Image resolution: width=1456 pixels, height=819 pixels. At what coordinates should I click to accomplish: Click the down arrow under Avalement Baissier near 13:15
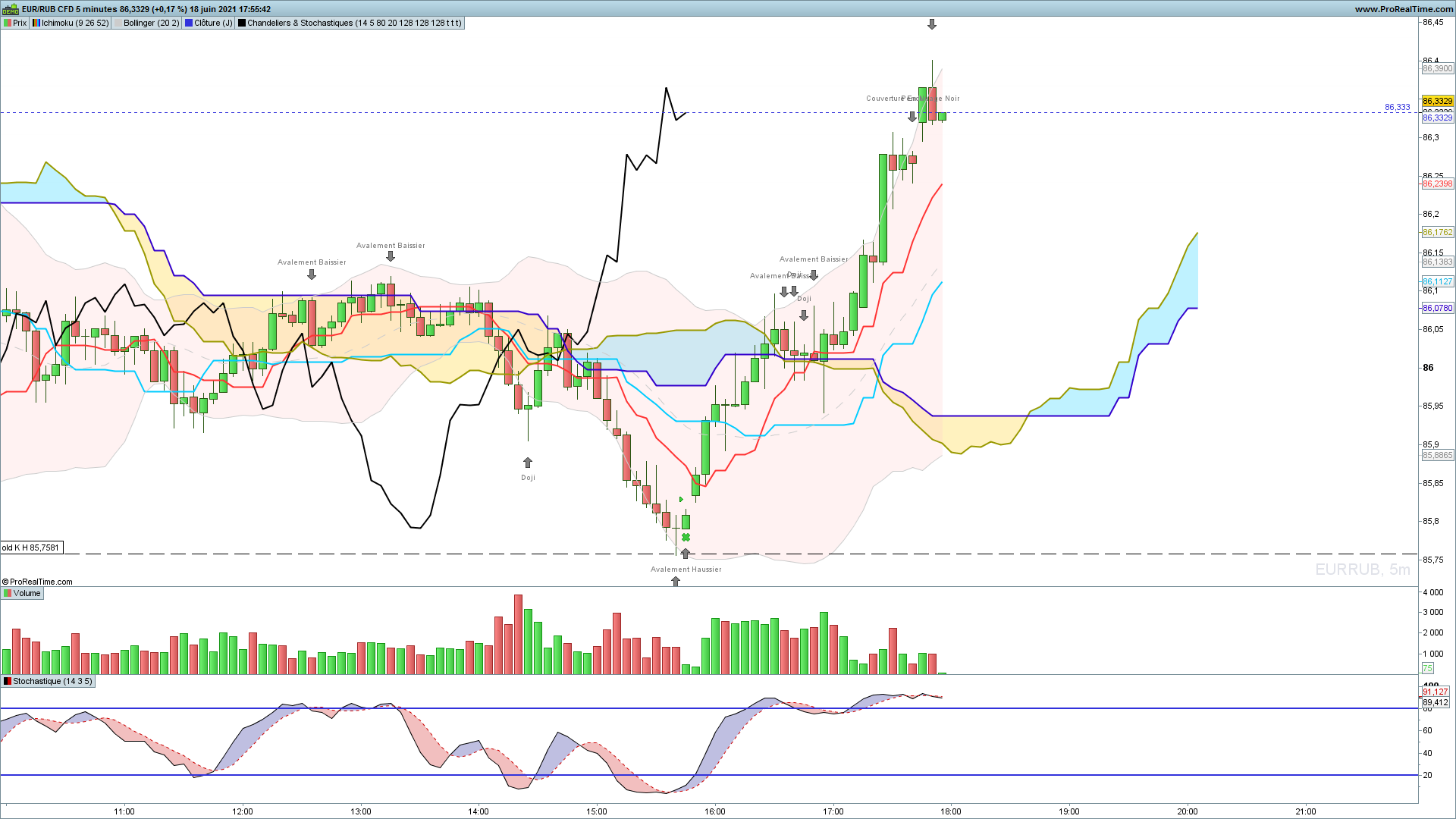tap(391, 256)
